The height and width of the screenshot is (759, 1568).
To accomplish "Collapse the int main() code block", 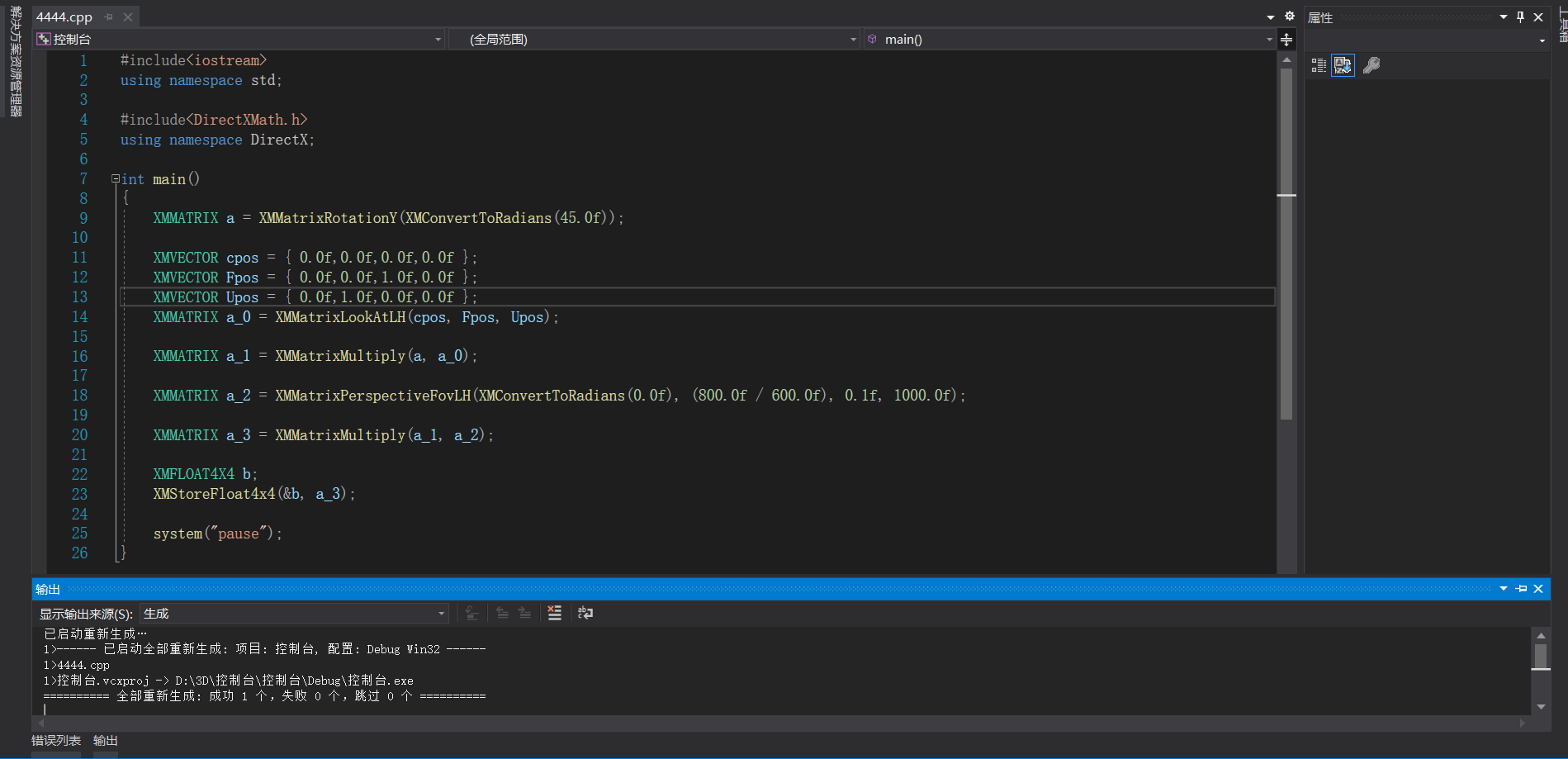I will 116,178.
